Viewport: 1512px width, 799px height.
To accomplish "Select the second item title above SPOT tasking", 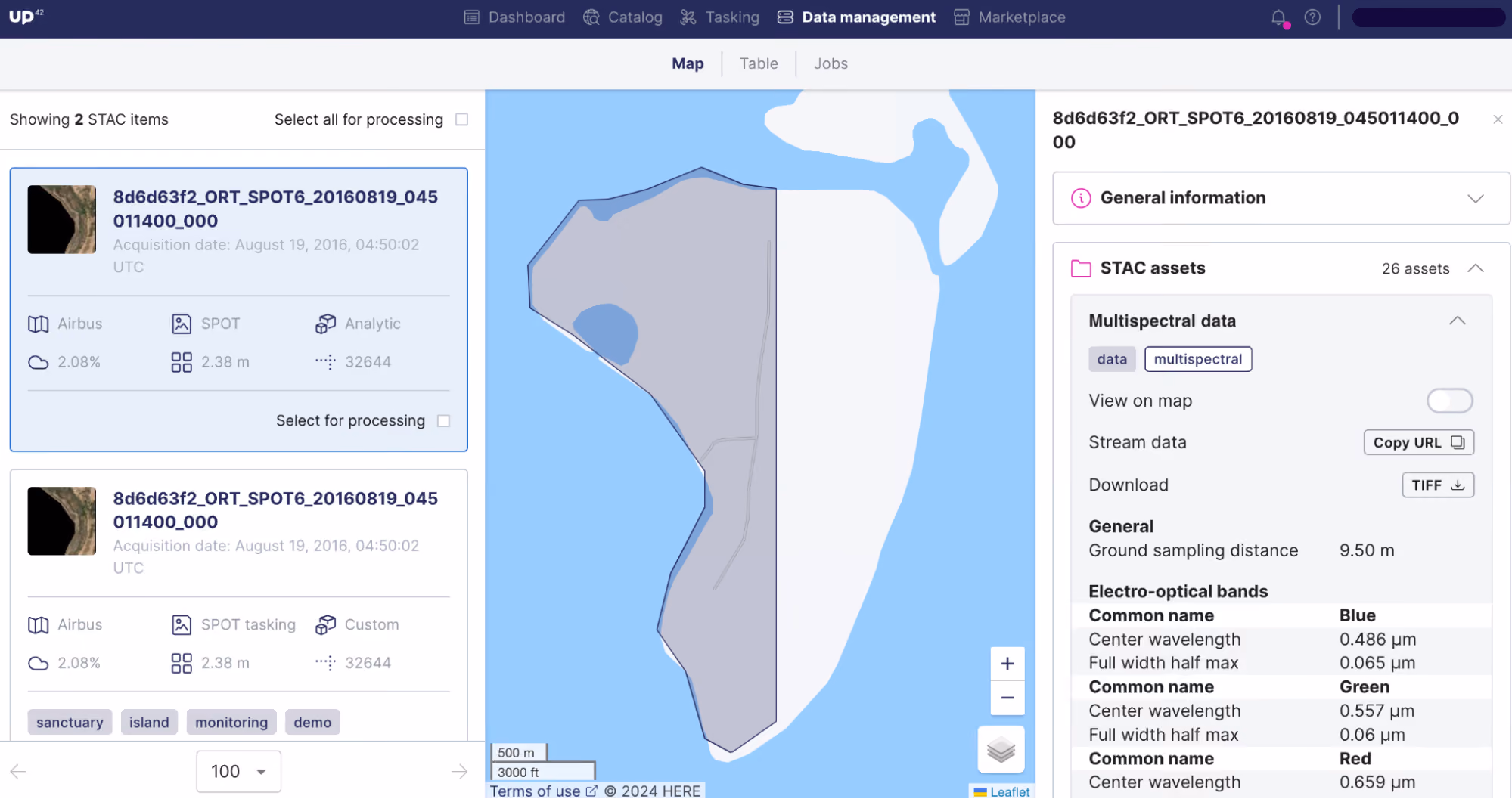I will pyautogui.click(x=275, y=510).
